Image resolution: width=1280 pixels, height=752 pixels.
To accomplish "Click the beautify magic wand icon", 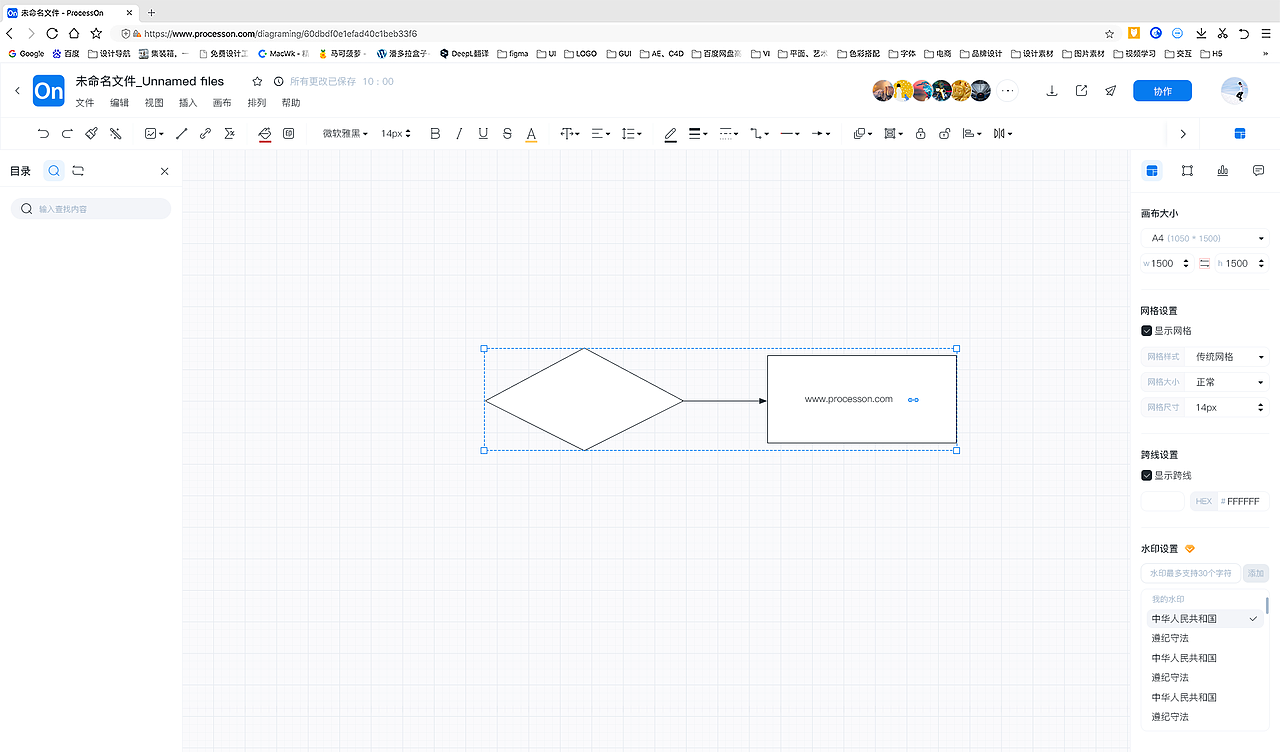I will (115, 133).
